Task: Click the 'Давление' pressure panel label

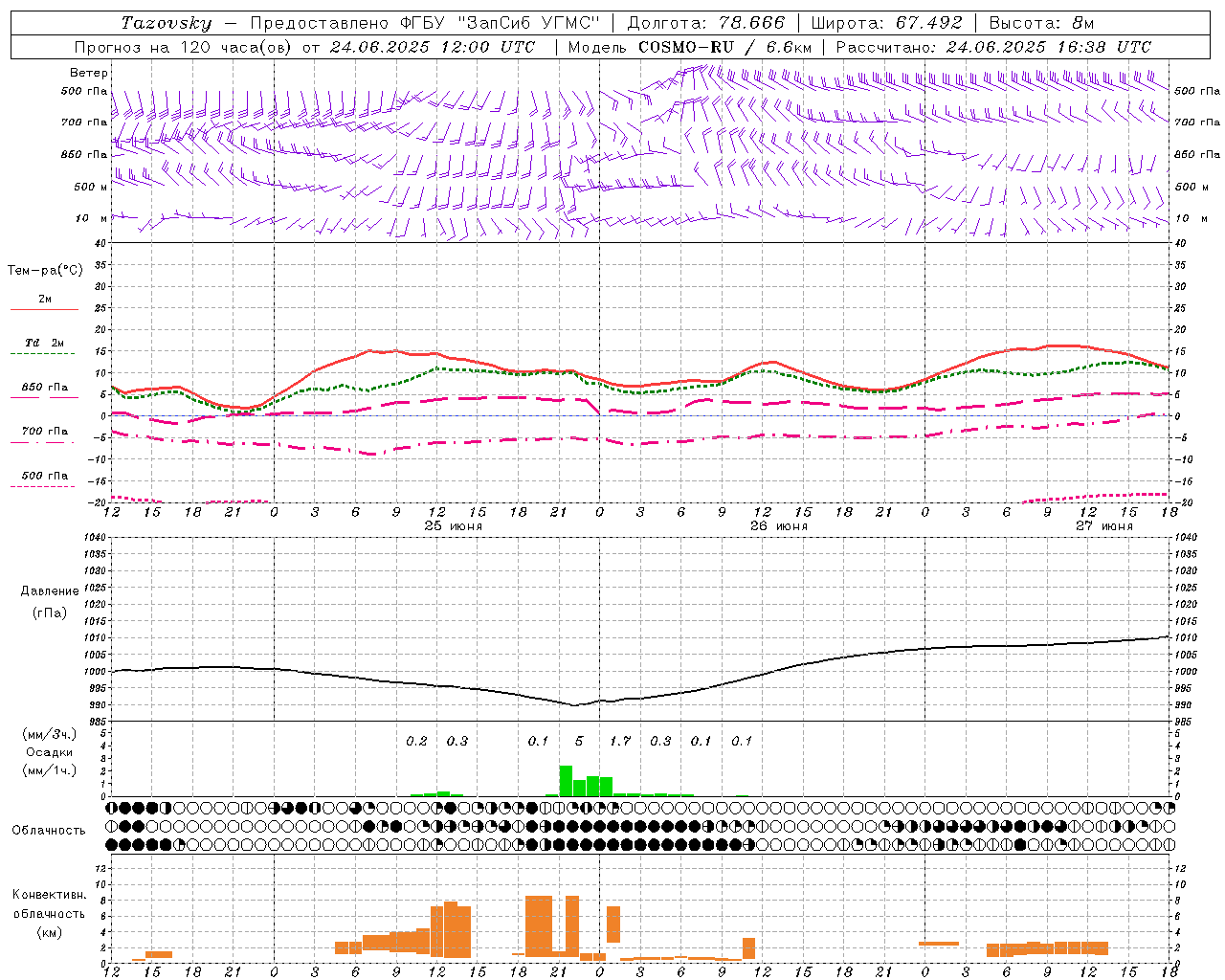Action: [x=50, y=591]
